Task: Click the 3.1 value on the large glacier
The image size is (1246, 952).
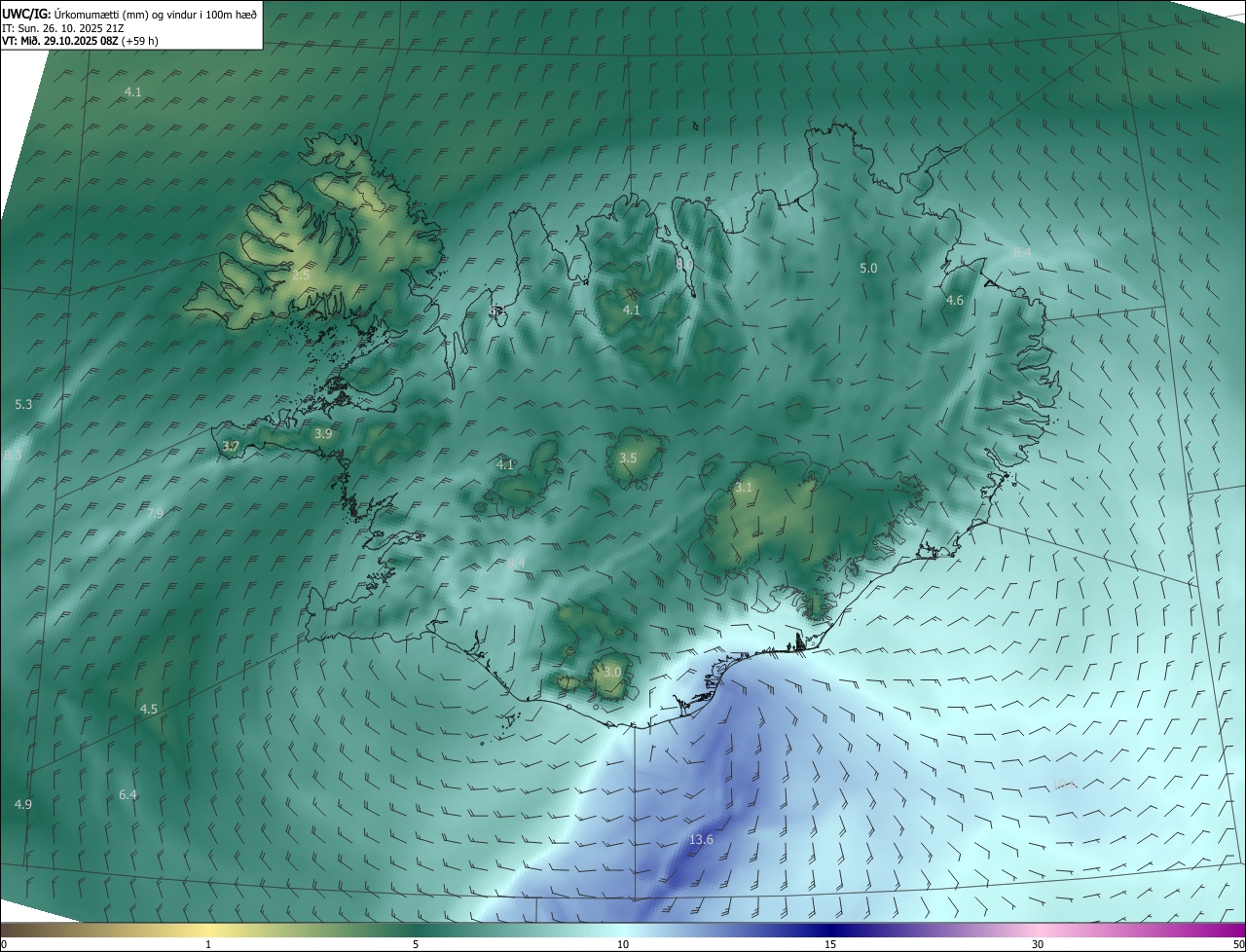Action: [x=744, y=488]
